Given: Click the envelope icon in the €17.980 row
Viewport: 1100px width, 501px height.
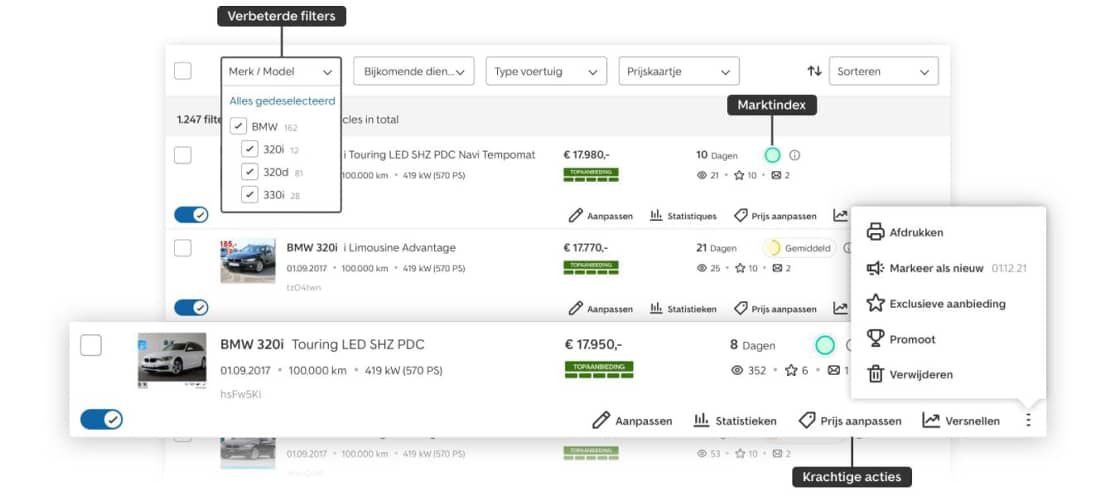Looking at the screenshot, I should point(776,175).
